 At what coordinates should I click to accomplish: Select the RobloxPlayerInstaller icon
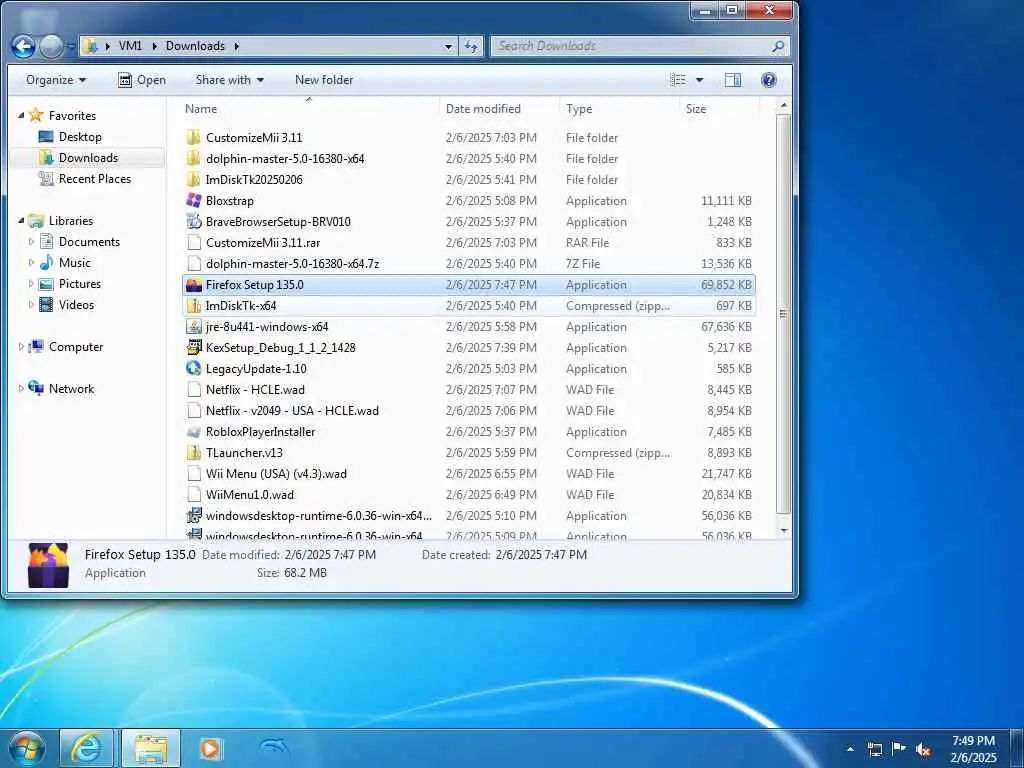(x=193, y=432)
